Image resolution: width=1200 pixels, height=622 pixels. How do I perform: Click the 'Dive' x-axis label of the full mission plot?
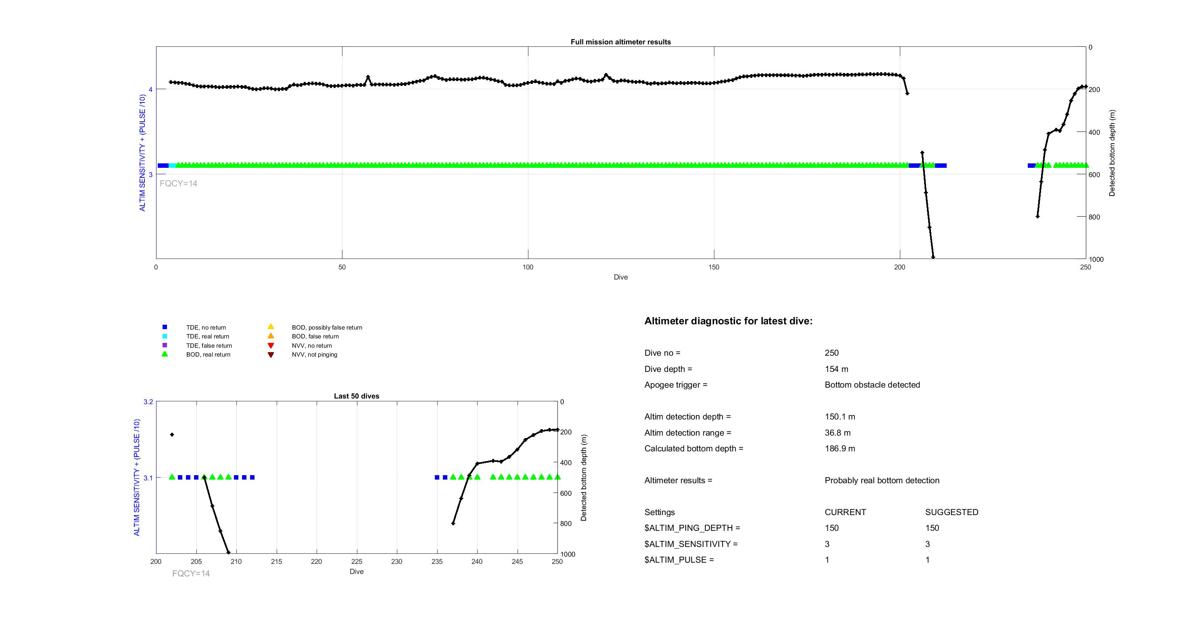pos(621,277)
